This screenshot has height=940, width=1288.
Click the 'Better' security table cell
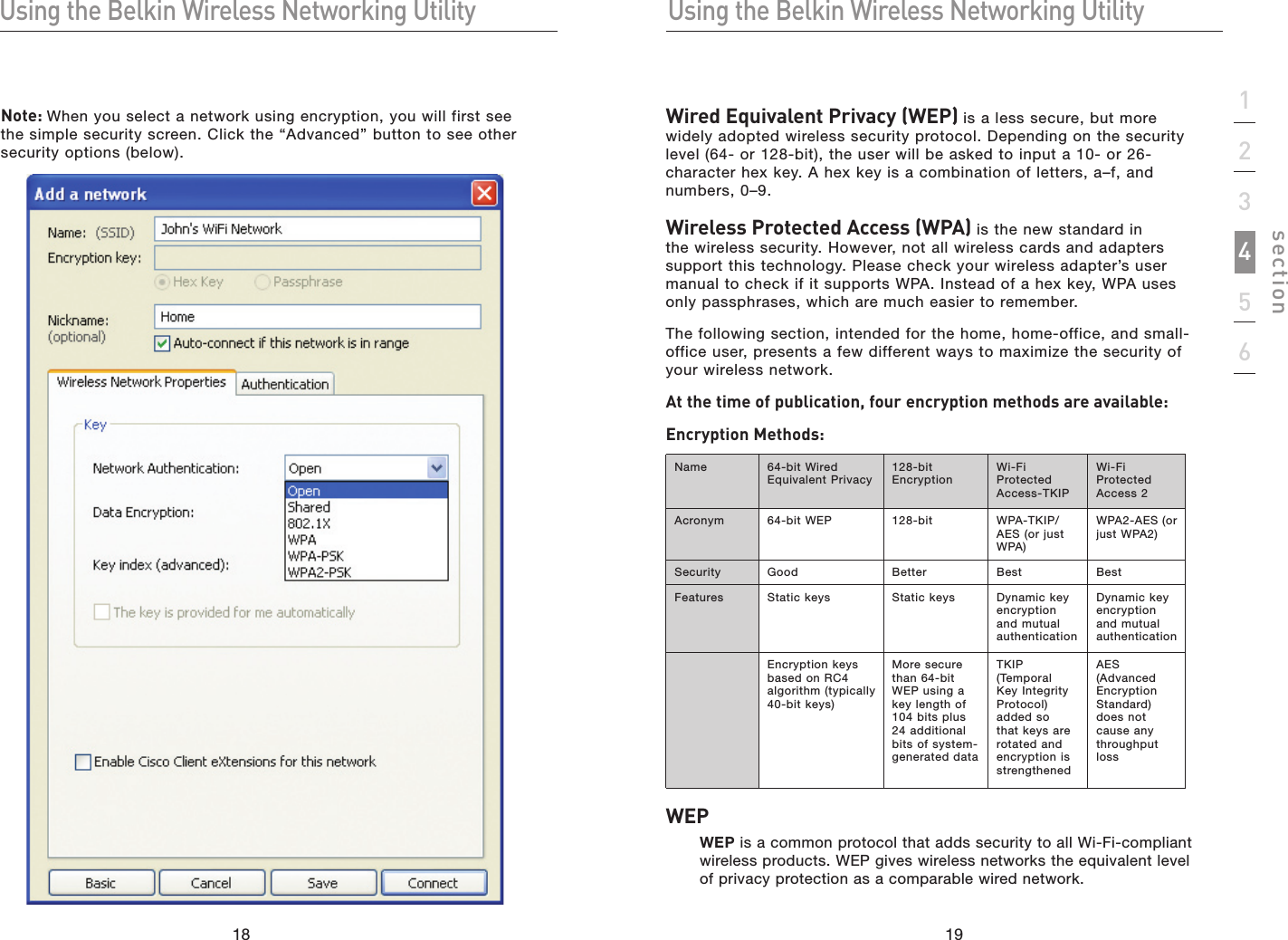coord(936,572)
